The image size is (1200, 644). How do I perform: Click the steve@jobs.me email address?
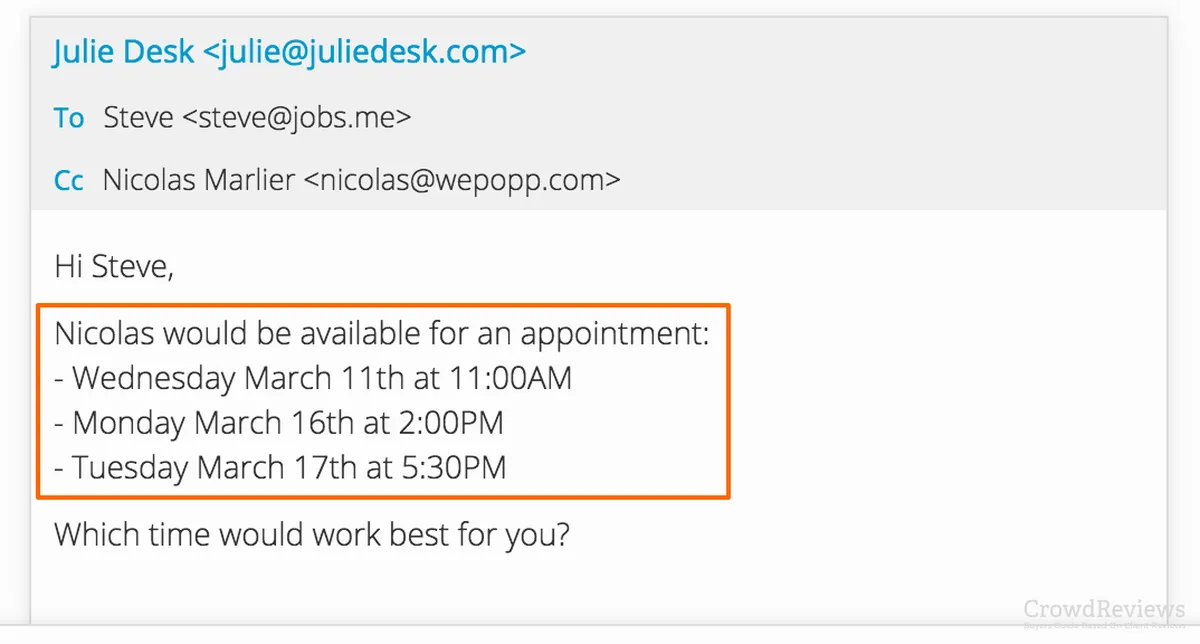click(x=296, y=118)
